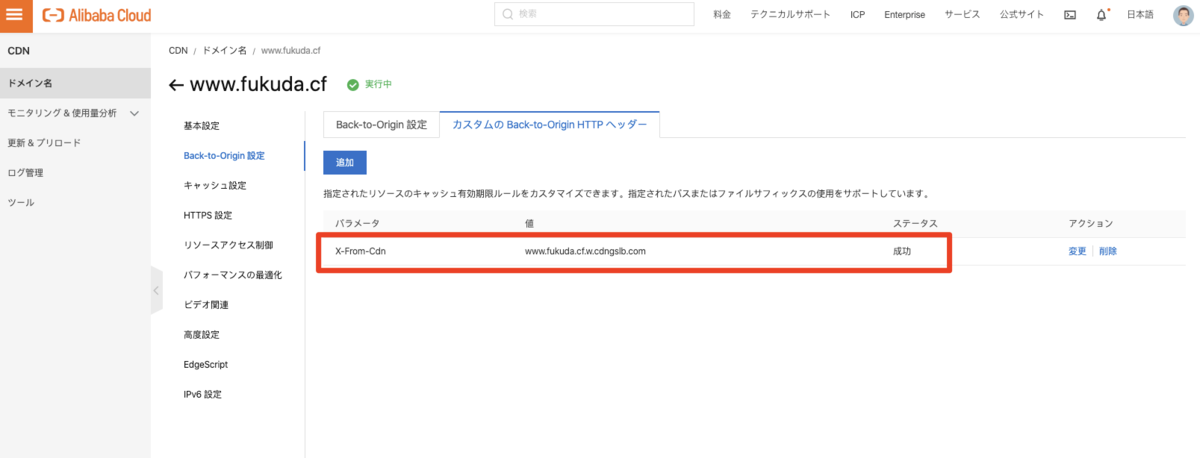
Task: Expand モニタリング & 使用量分析 menu
Action: point(135,113)
